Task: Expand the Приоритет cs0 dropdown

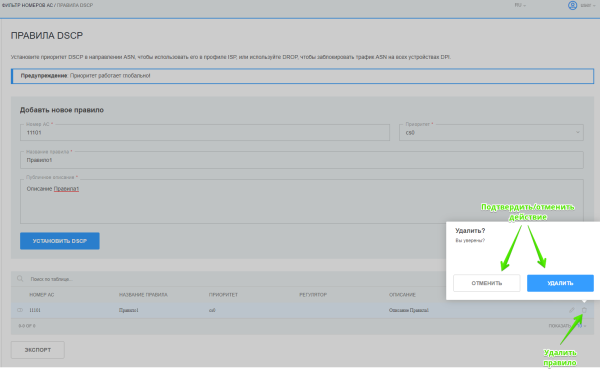Action: click(491, 132)
